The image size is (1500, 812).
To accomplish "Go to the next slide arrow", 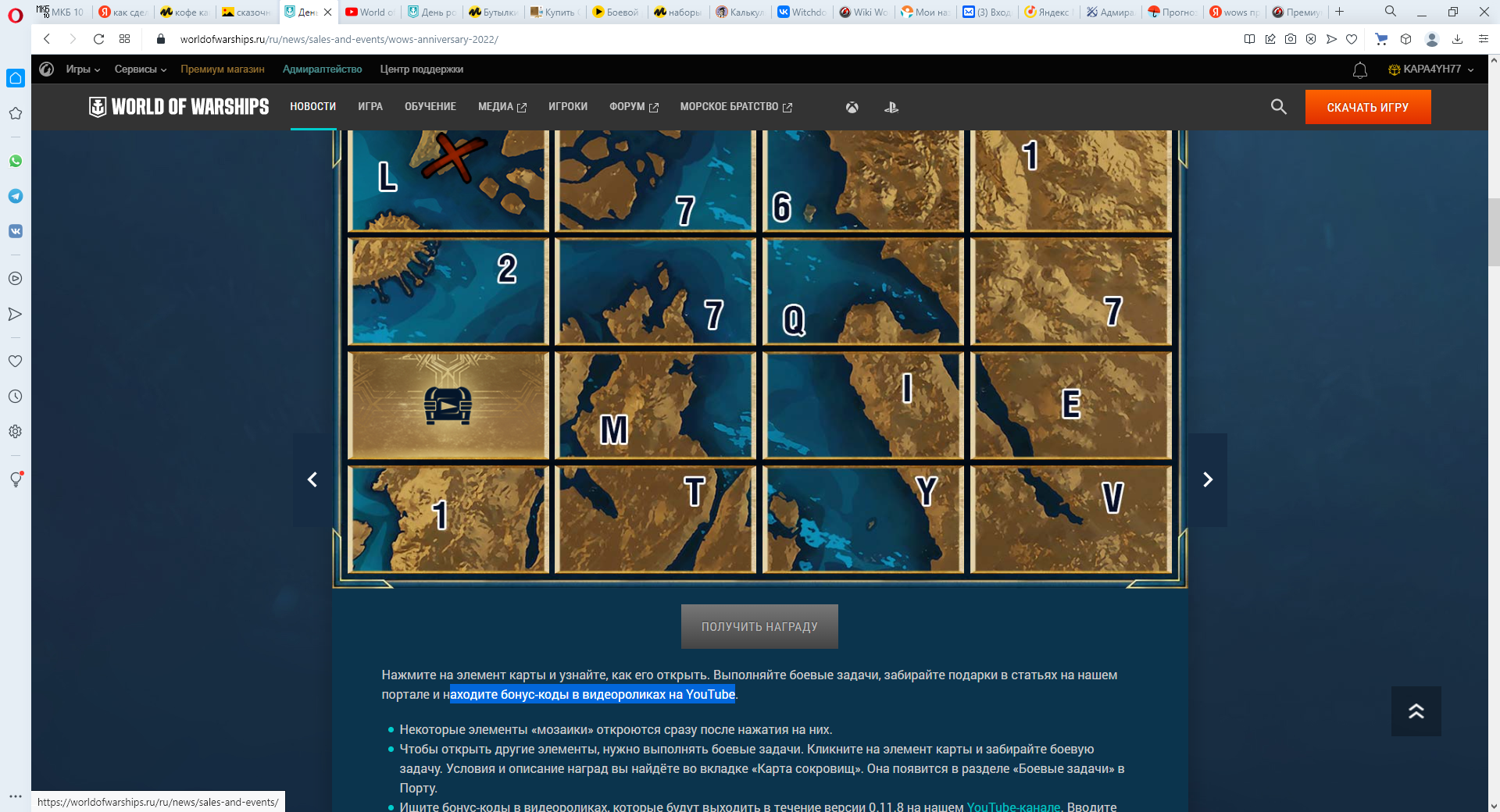I will pos(1208,479).
